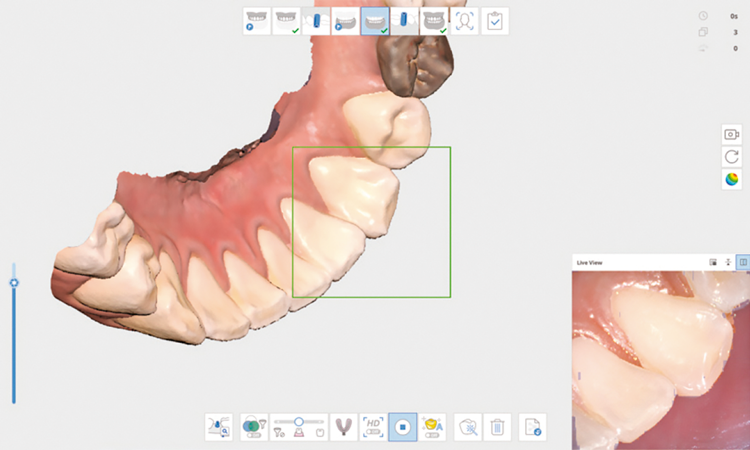Screen dimensions: 750x450
Task: Move the vertical zoom slider handle
Action: (14, 283)
